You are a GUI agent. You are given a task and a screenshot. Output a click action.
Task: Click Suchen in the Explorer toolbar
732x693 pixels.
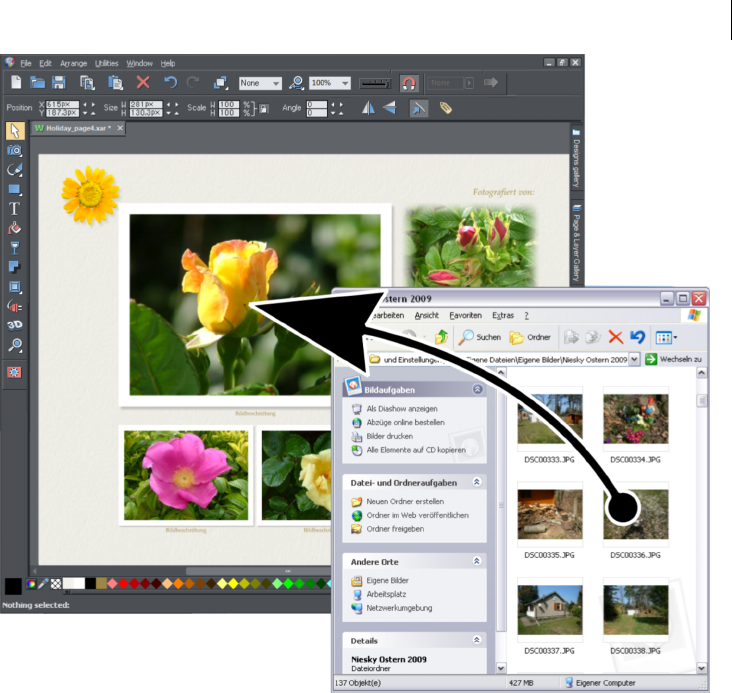coord(480,337)
